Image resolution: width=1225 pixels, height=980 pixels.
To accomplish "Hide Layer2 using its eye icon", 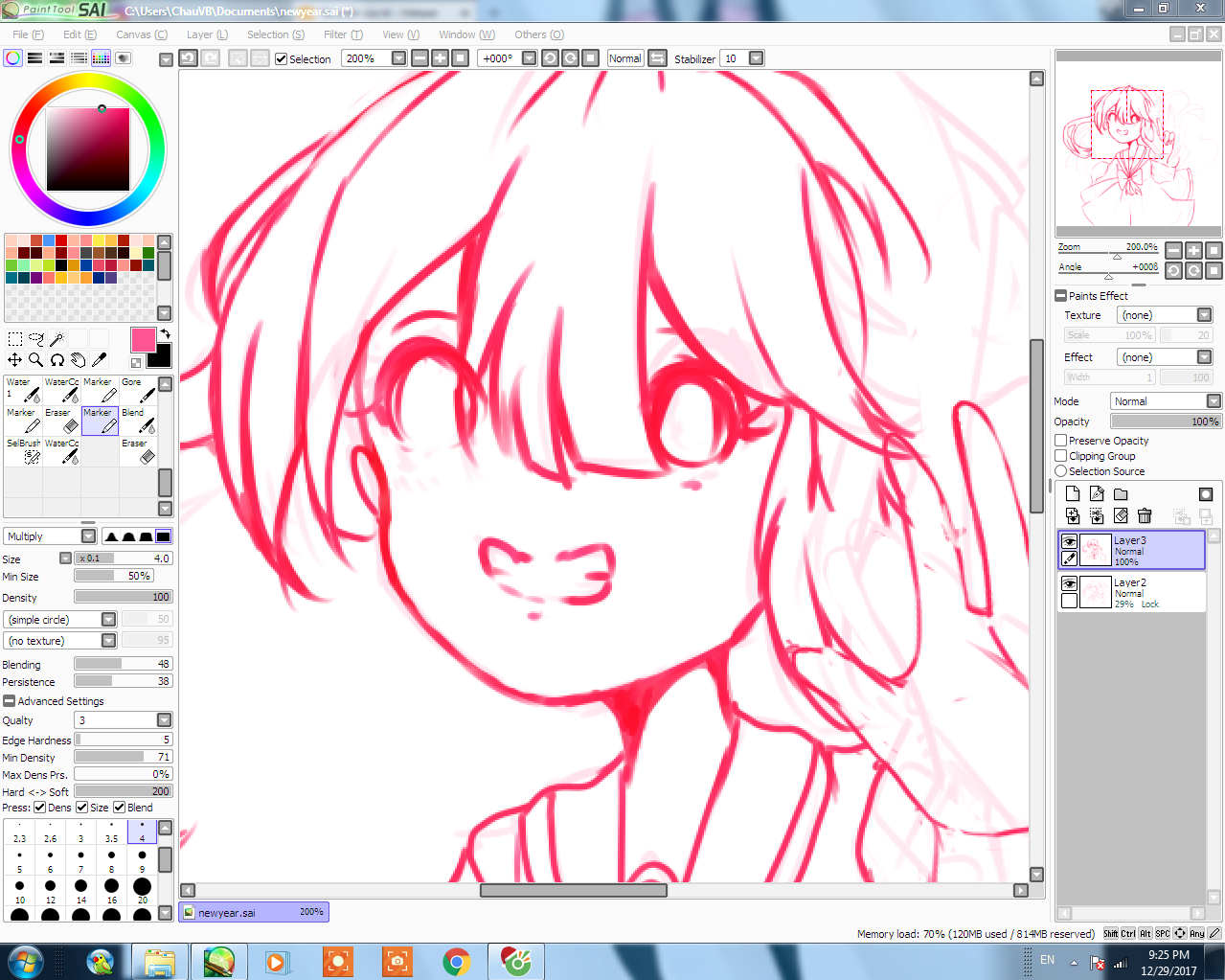I will [1069, 583].
